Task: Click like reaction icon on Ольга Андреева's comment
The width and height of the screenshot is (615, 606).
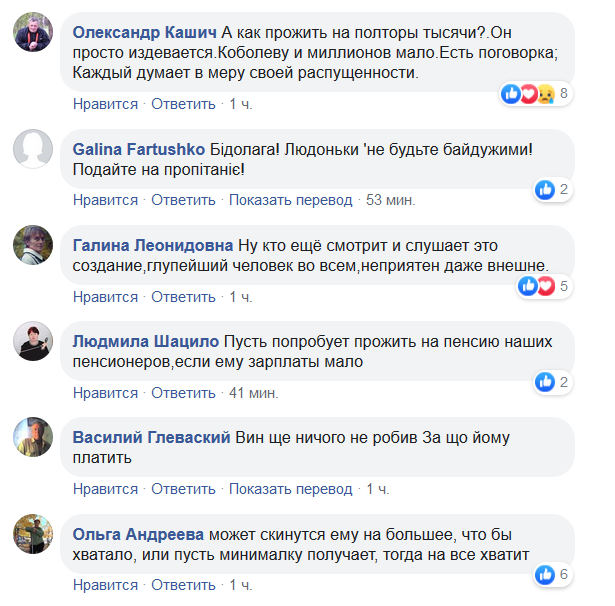Action: pos(545,574)
